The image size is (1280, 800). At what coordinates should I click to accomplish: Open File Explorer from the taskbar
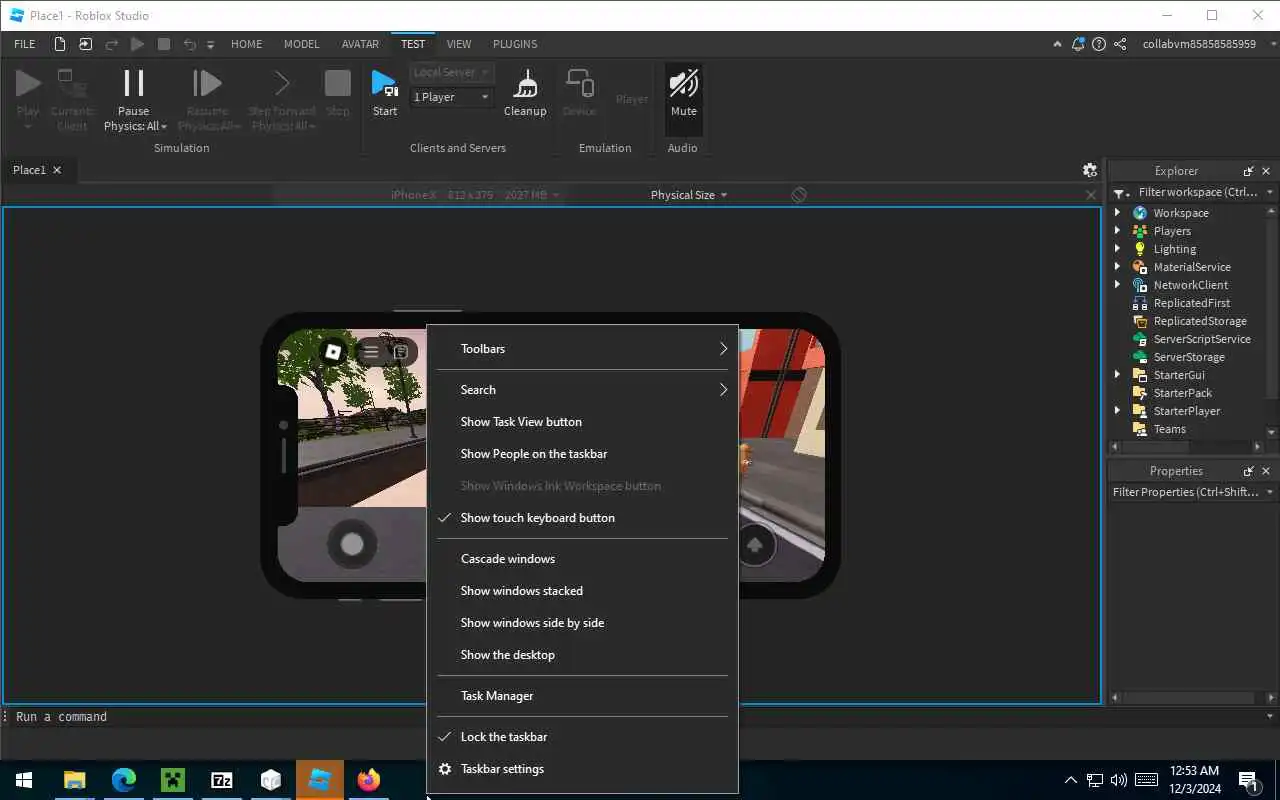pyautogui.click(x=75, y=780)
